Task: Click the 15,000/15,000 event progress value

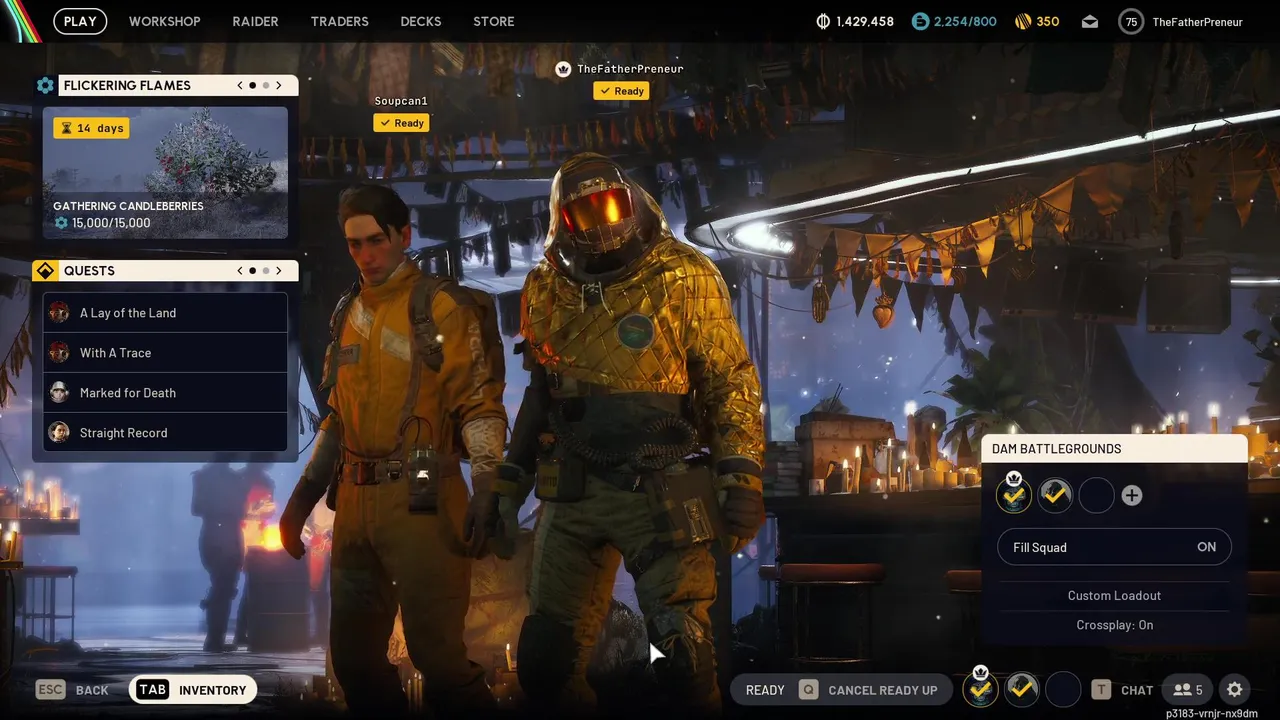Action: point(111,223)
